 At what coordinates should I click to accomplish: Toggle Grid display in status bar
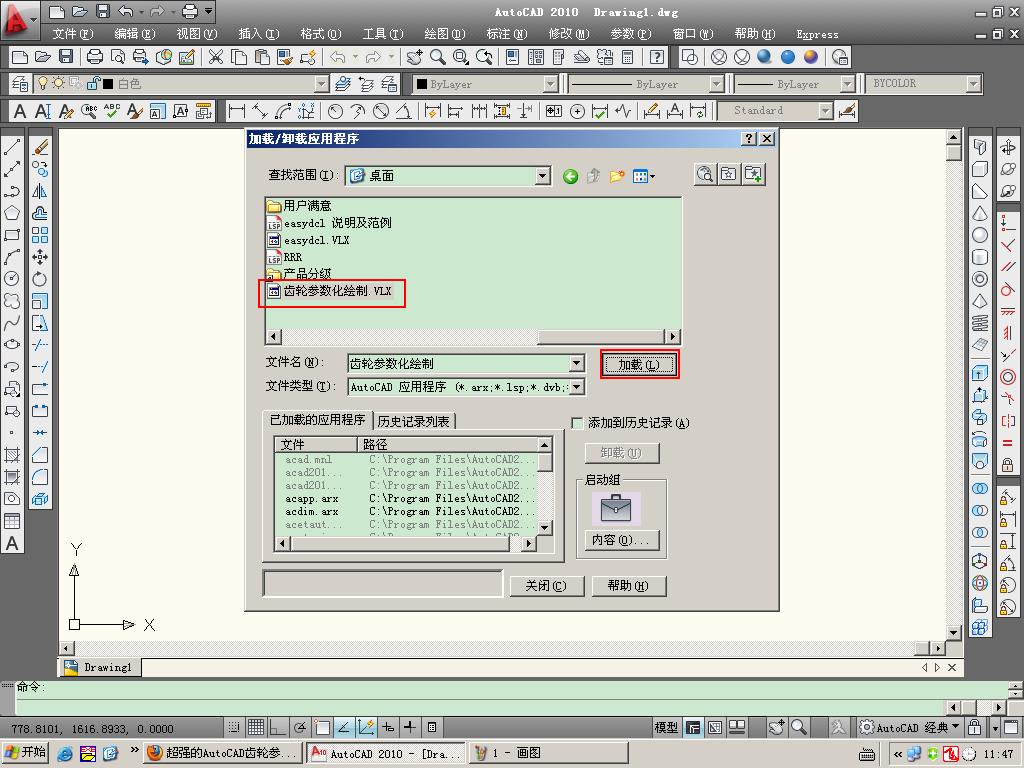256,727
